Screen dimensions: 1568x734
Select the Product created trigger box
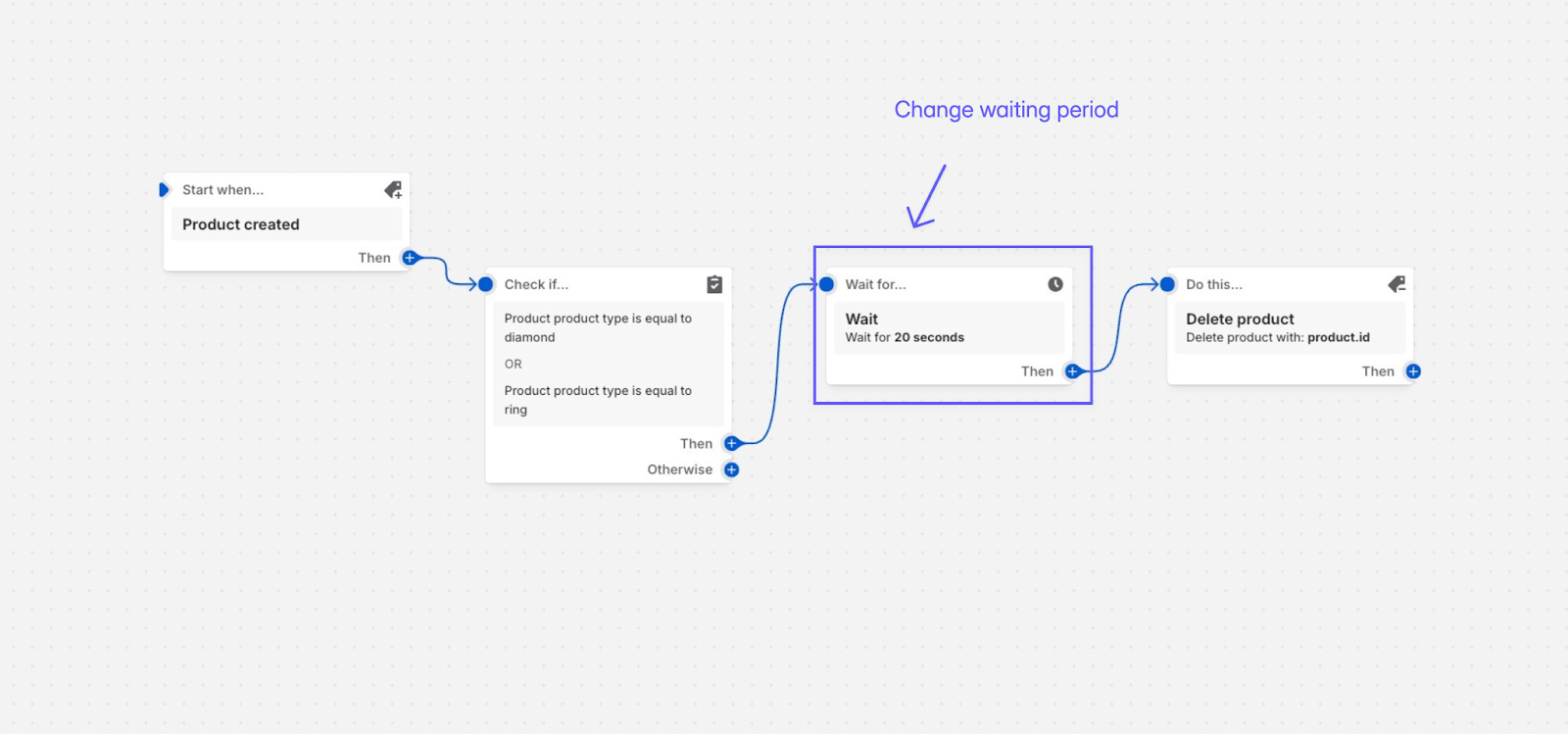286,224
